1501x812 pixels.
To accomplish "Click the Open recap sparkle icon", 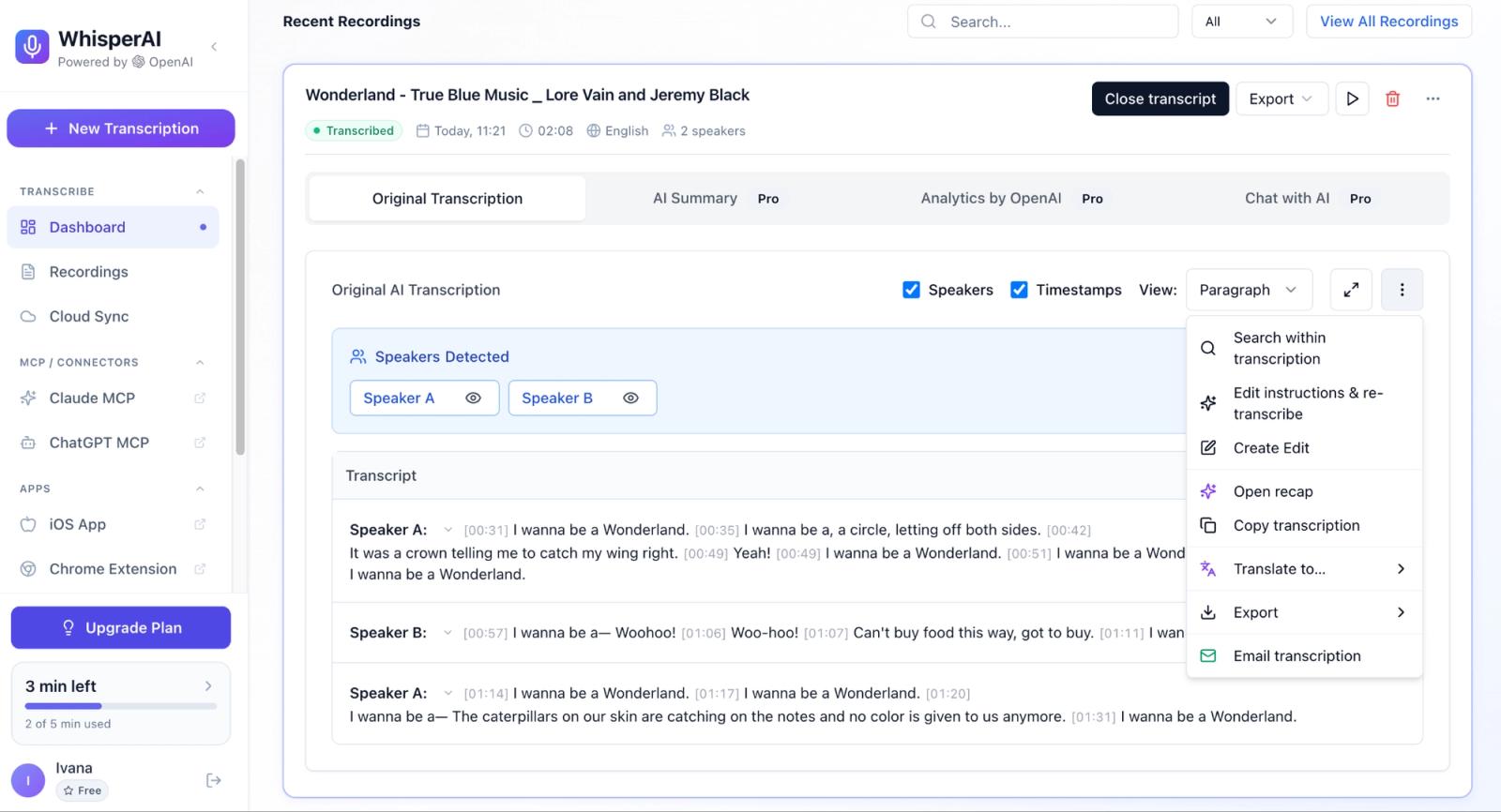I will coord(1208,491).
